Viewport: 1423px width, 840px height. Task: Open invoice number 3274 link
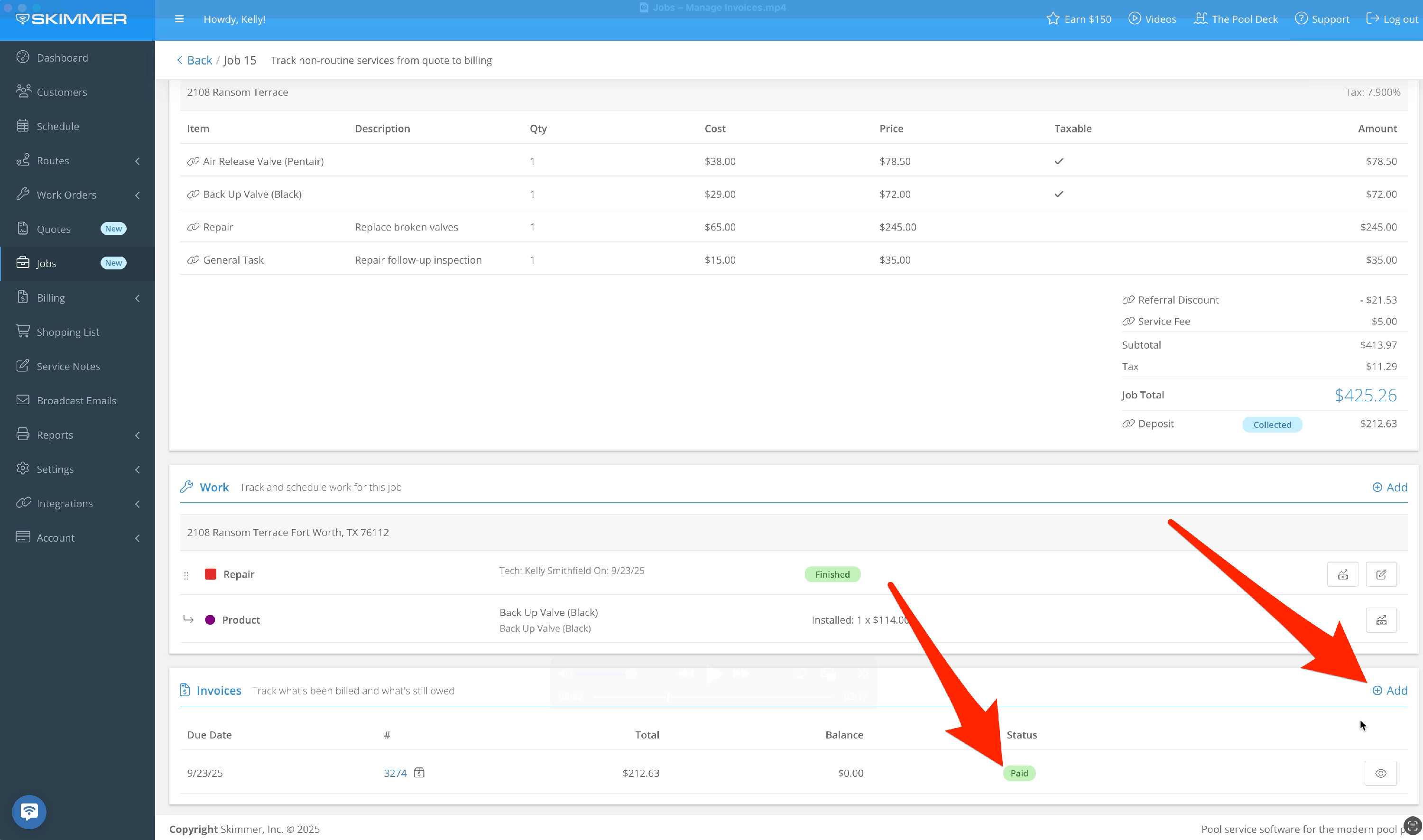[x=395, y=773]
